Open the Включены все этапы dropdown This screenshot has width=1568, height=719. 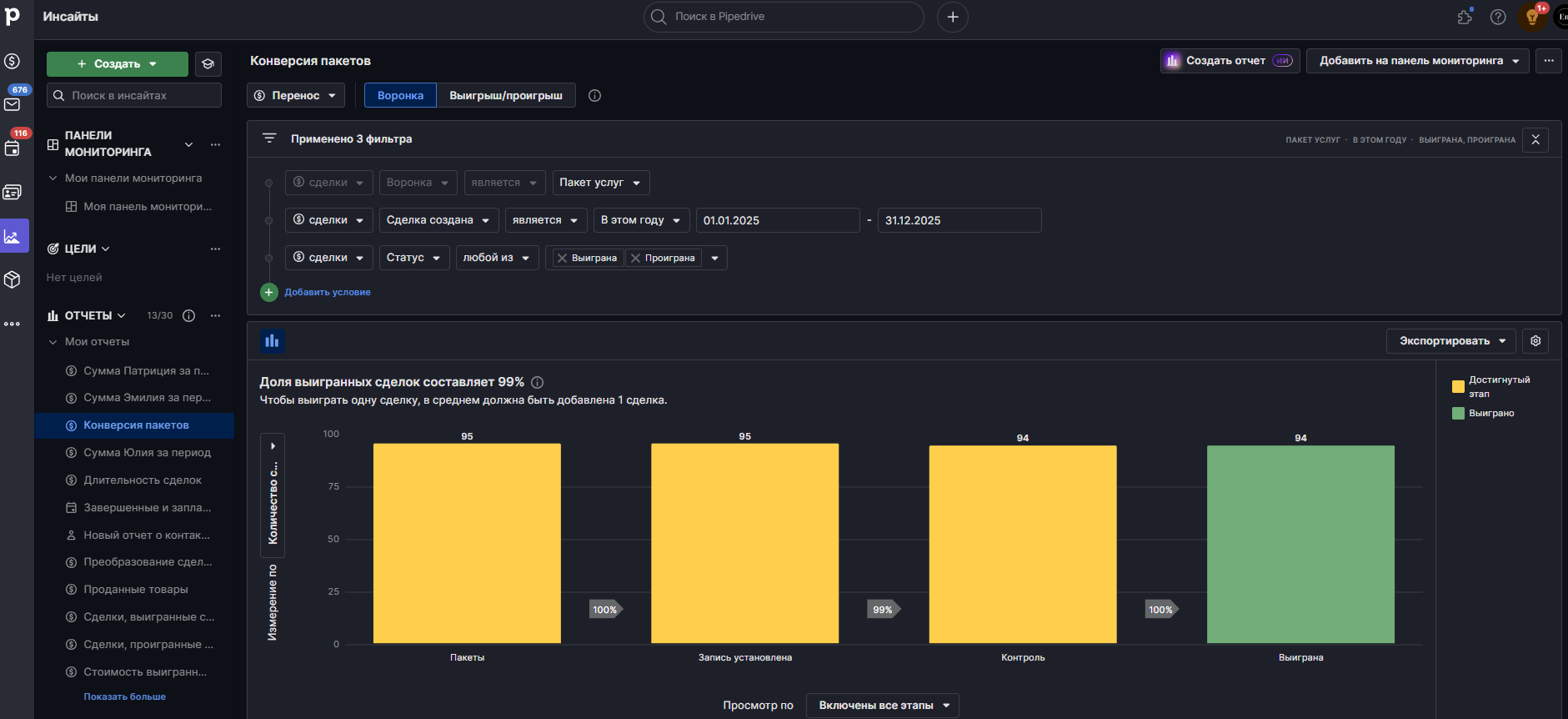click(x=883, y=706)
